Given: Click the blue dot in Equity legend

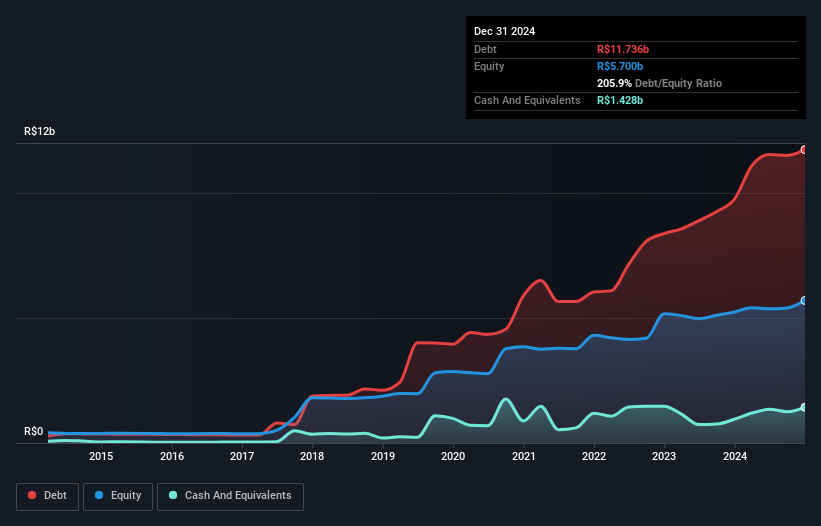Looking at the screenshot, I should [x=98, y=495].
